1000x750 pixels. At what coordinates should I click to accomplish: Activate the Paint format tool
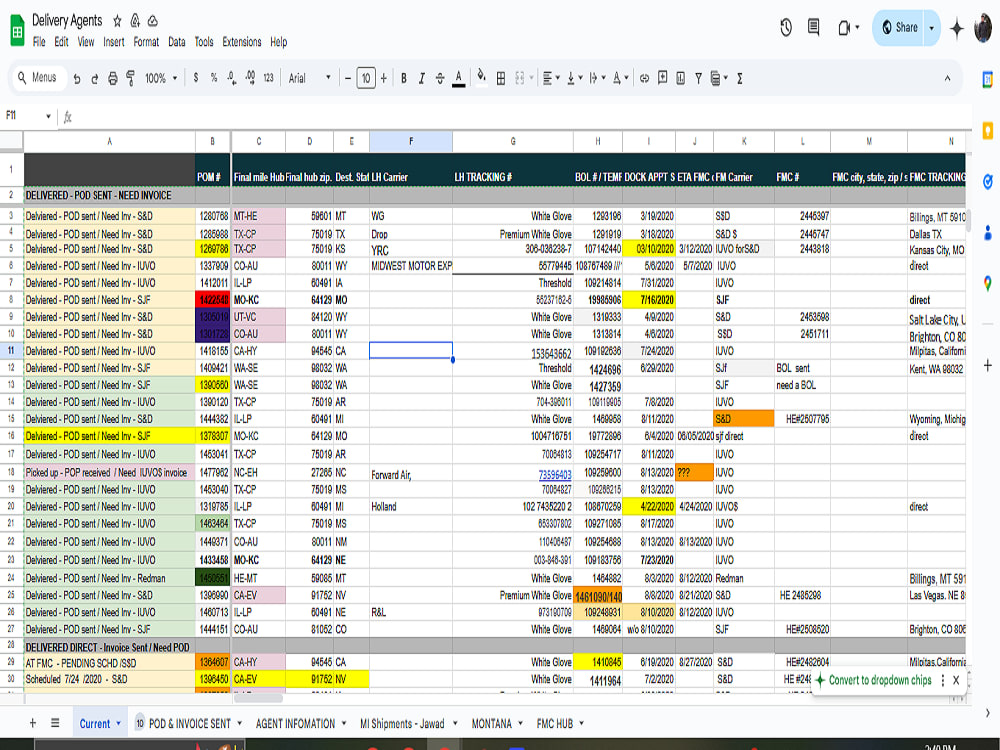tap(130, 78)
